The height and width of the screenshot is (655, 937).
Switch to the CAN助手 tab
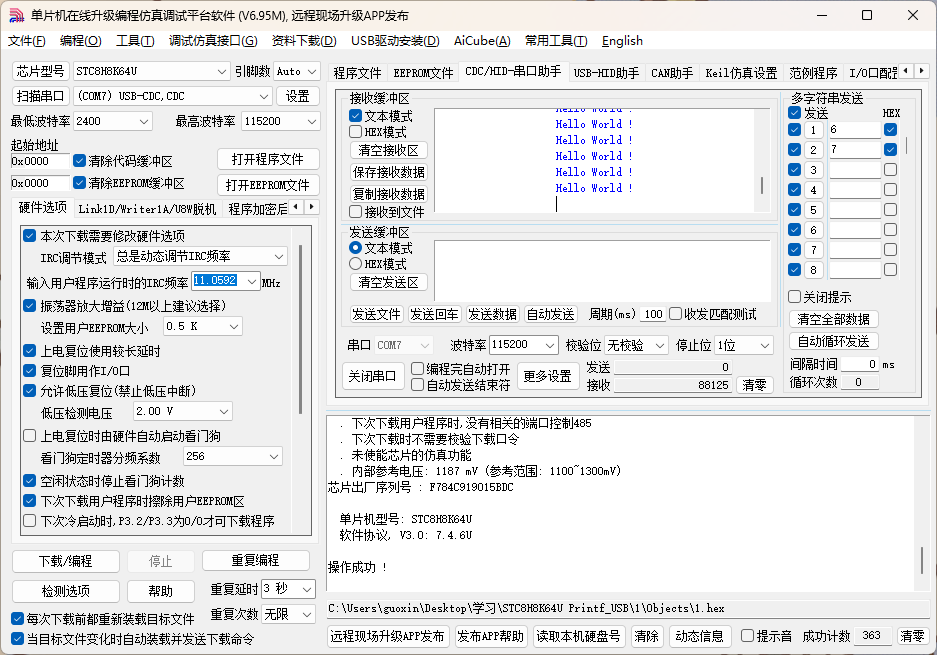[x=672, y=73]
